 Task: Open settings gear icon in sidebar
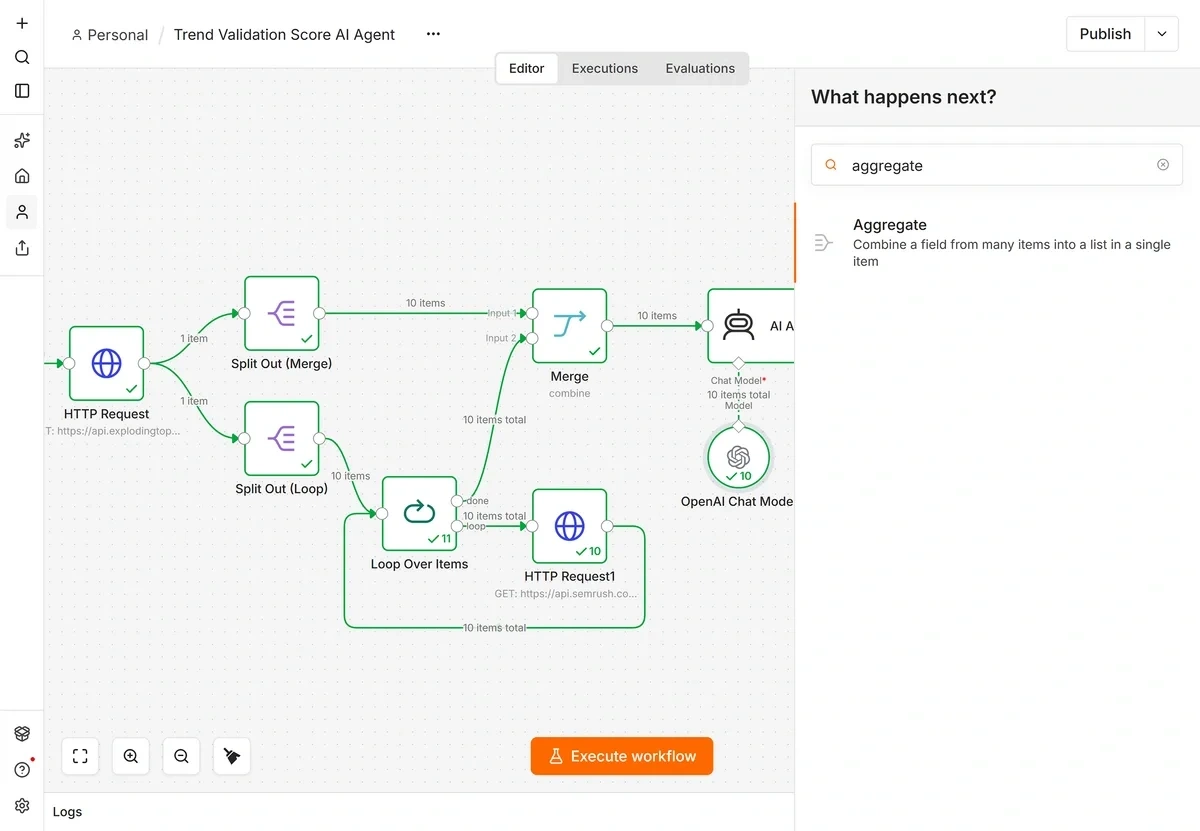click(x=22, y=806)
